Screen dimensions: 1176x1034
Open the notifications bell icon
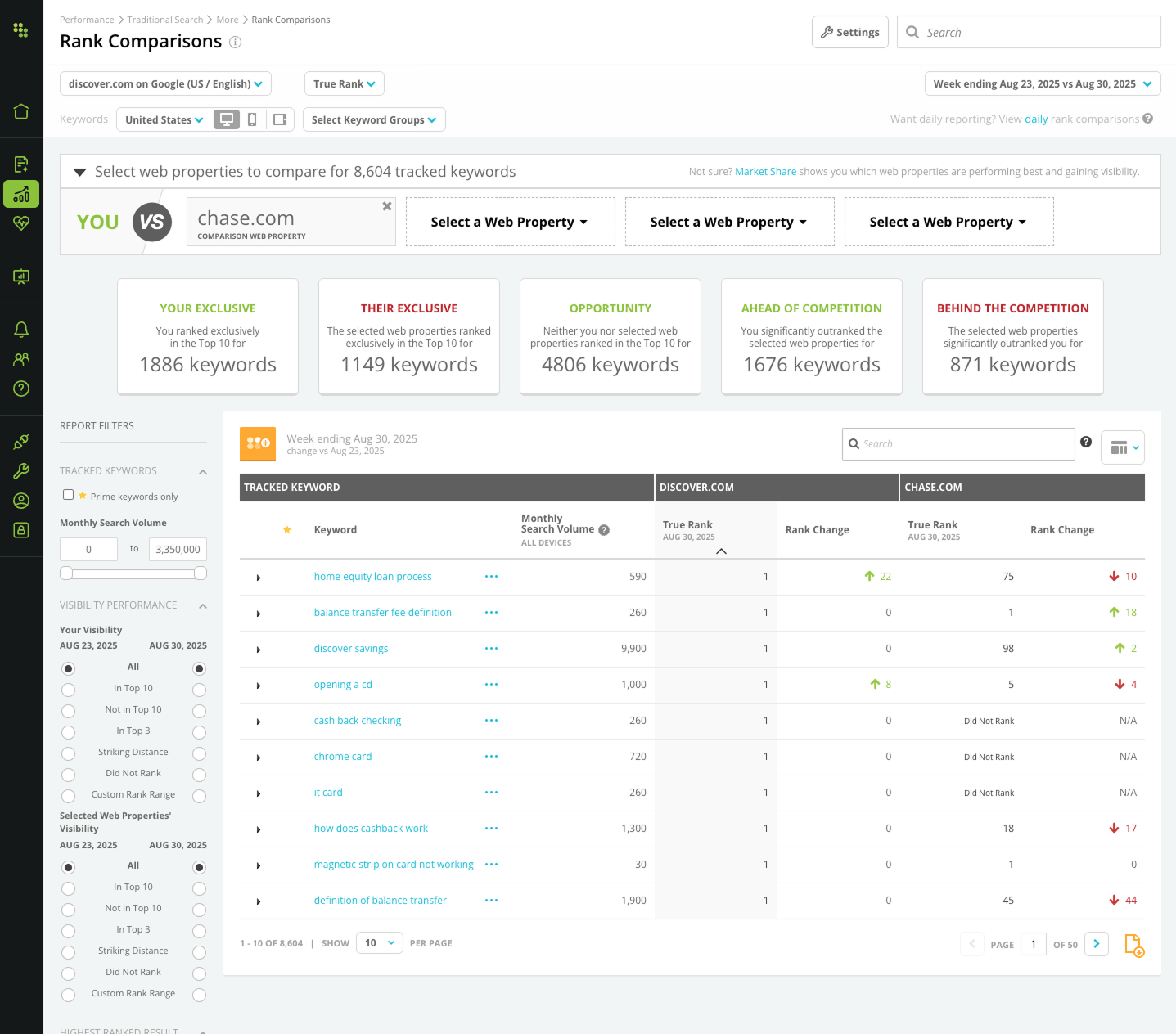tap(21, 329)
